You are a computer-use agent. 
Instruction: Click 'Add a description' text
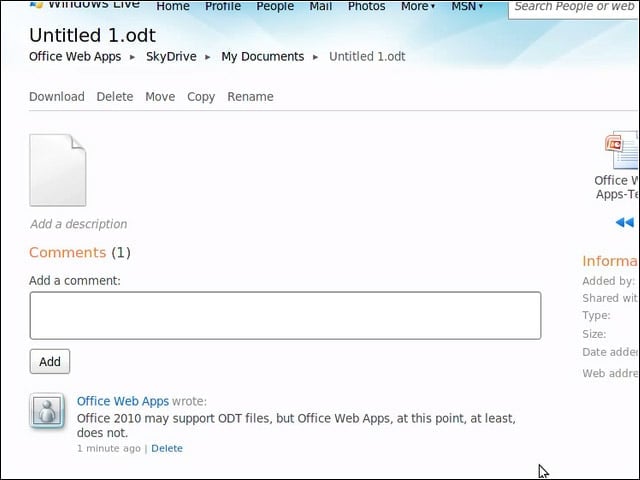pyautogui.click(x=78, y=224)
